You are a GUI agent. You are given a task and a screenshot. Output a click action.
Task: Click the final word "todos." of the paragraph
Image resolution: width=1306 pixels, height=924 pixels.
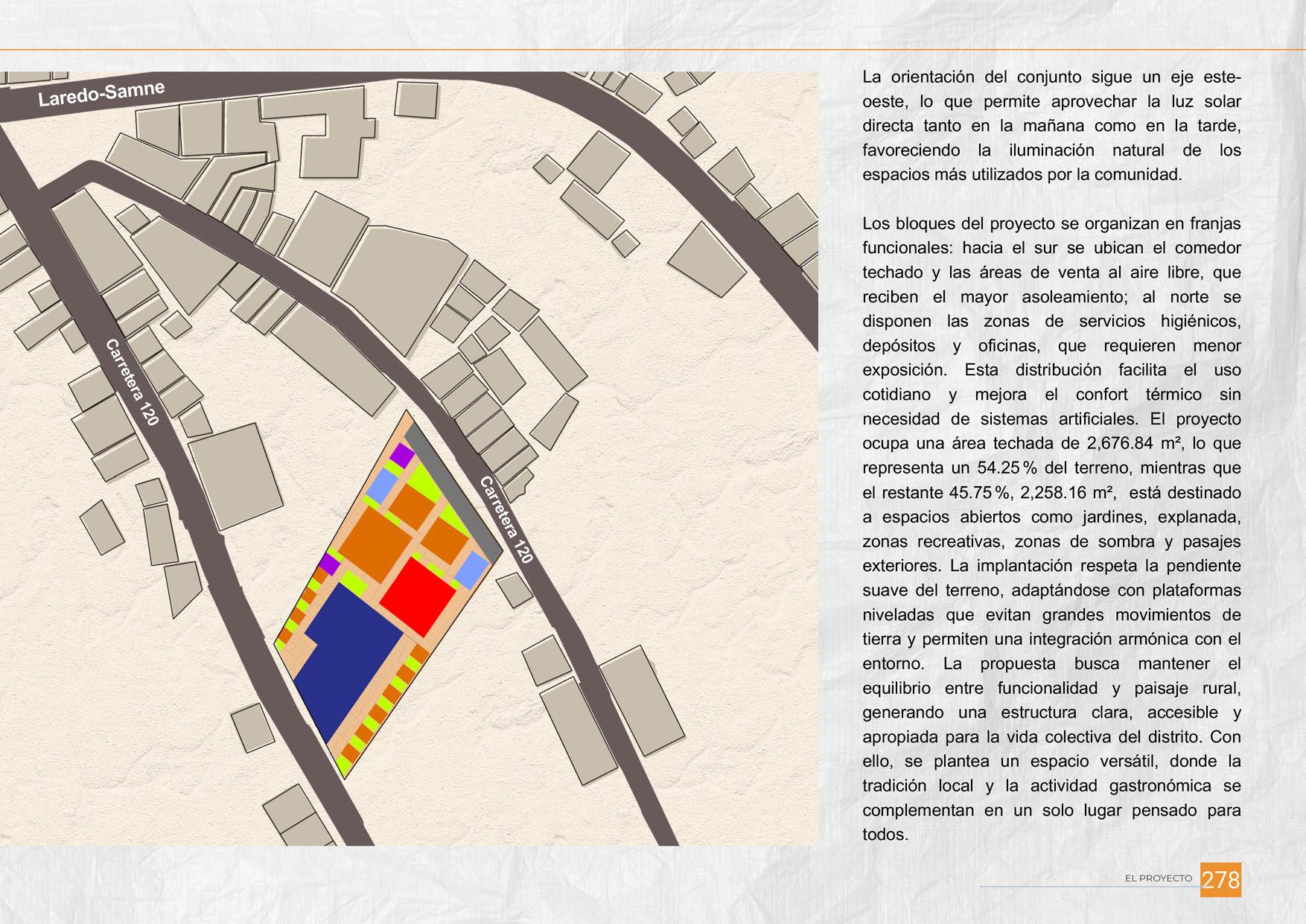(x=885, y=835)
